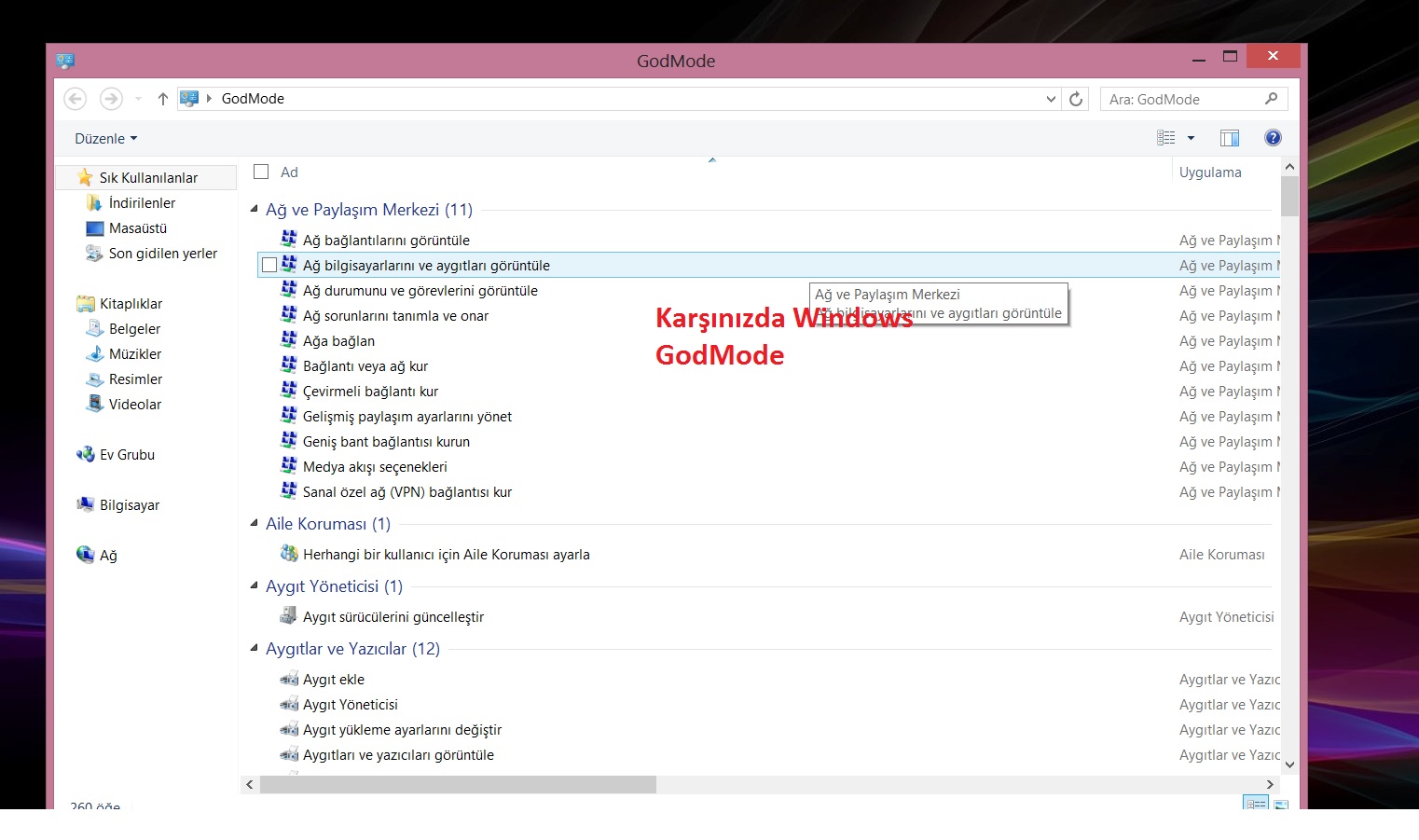Go up one folder level
1419x840 pixels.
162,99
